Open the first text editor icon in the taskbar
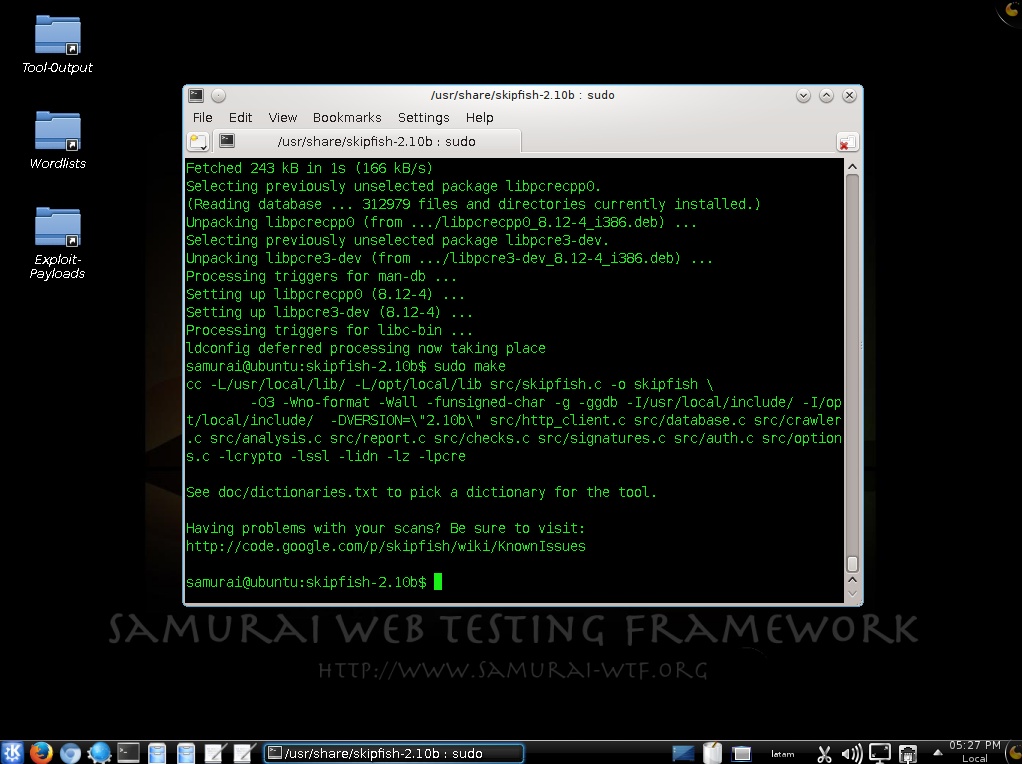This screenshot has width=1022, height=764. pyautogui.click(x=214, y=753)
